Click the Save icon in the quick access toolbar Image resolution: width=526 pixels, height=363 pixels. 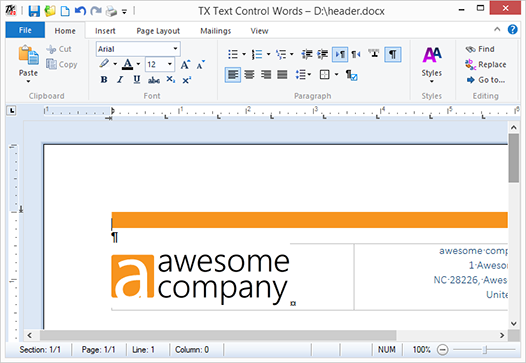(34, 11)
